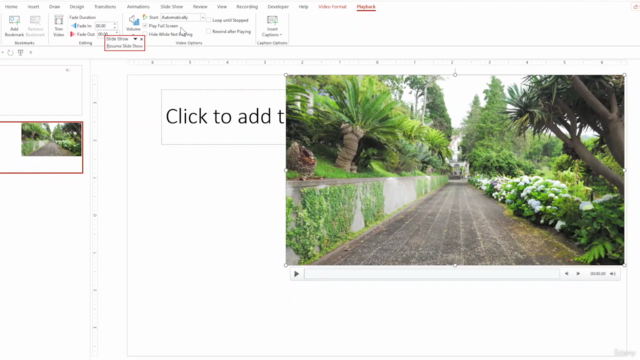Step video backward with the back arrow
This screenshot has height=360, width=640.
567,274
